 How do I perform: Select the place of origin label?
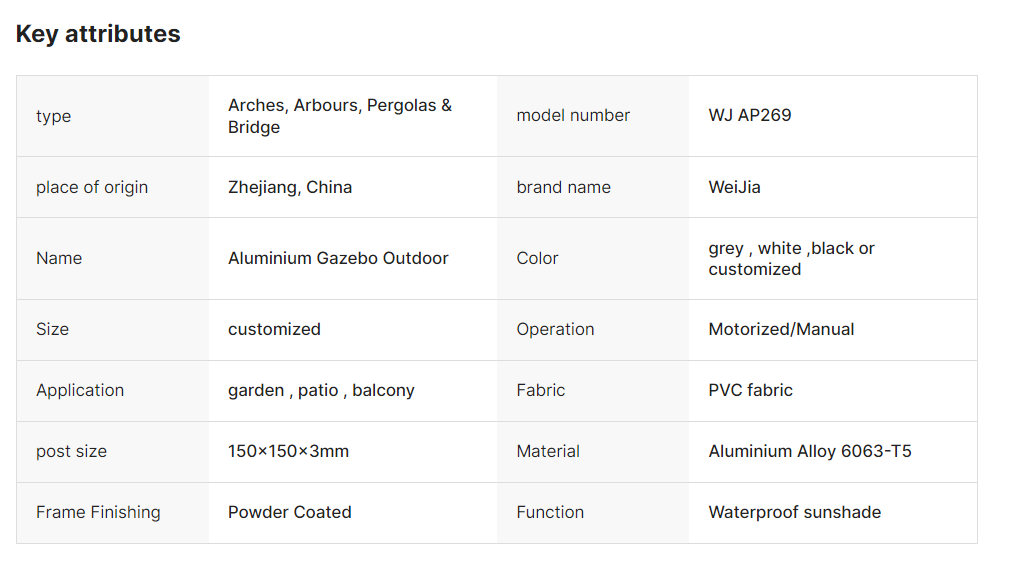[x=92, y=187]
